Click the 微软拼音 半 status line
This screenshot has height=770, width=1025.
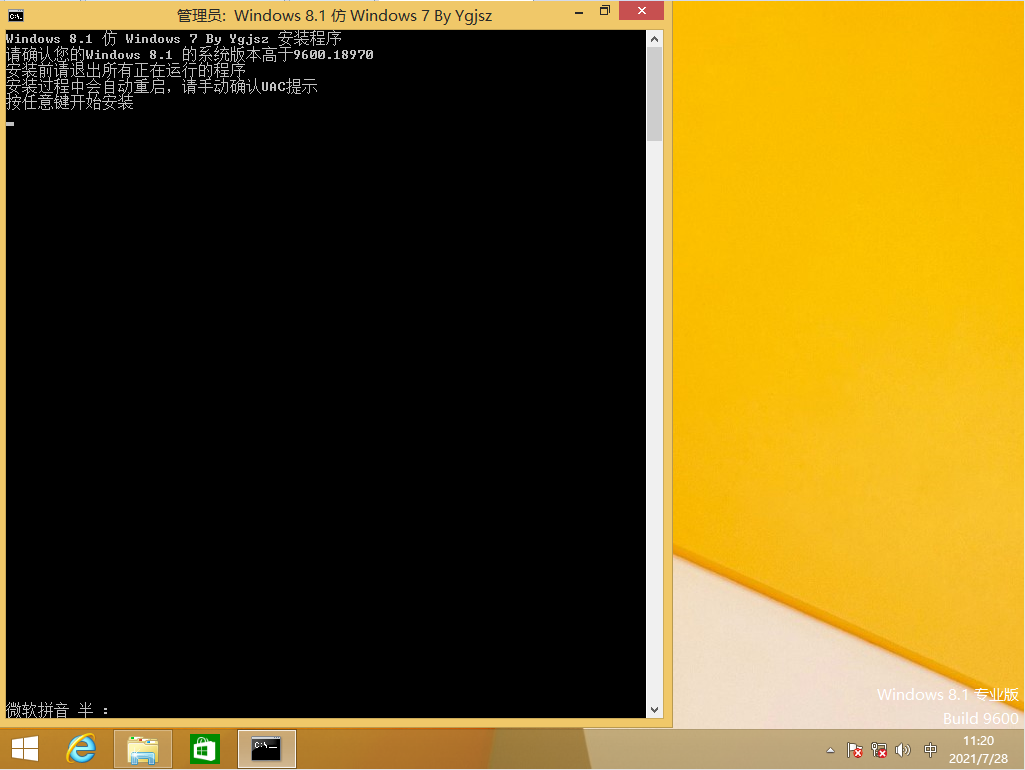coord(58,710)
